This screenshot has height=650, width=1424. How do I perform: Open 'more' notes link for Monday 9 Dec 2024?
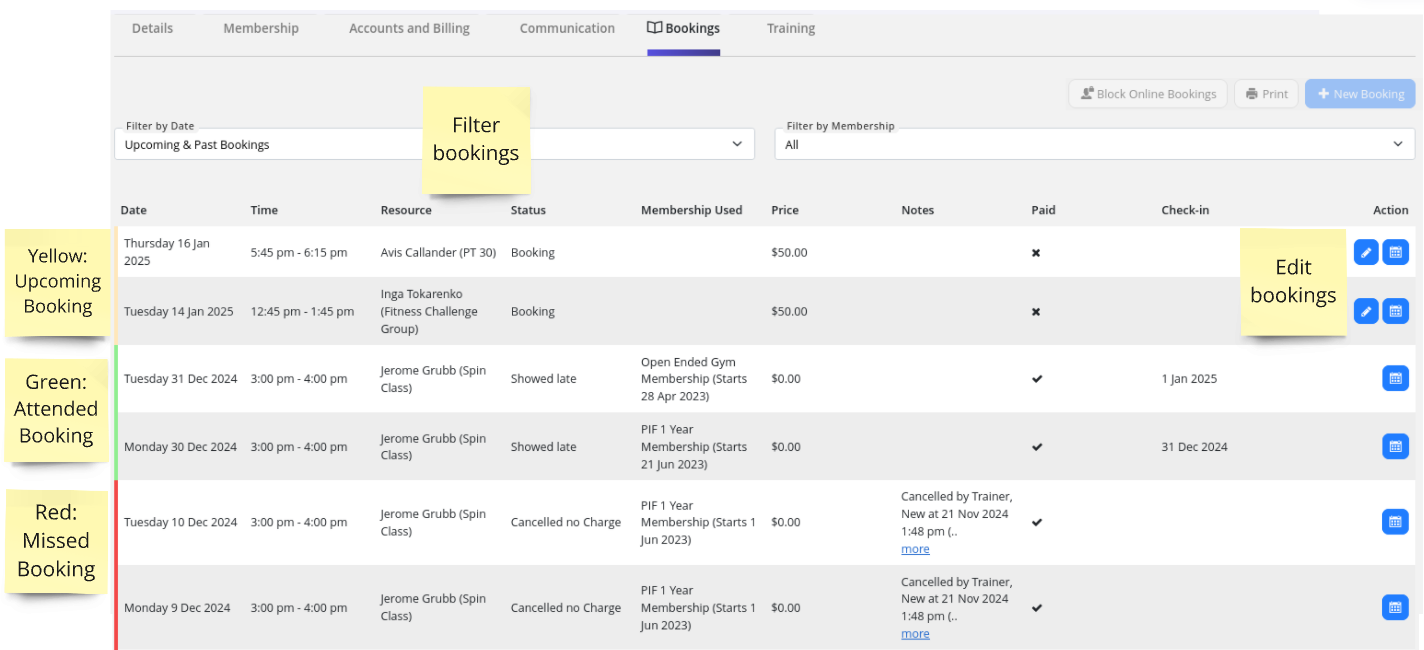tap(915, 634)
